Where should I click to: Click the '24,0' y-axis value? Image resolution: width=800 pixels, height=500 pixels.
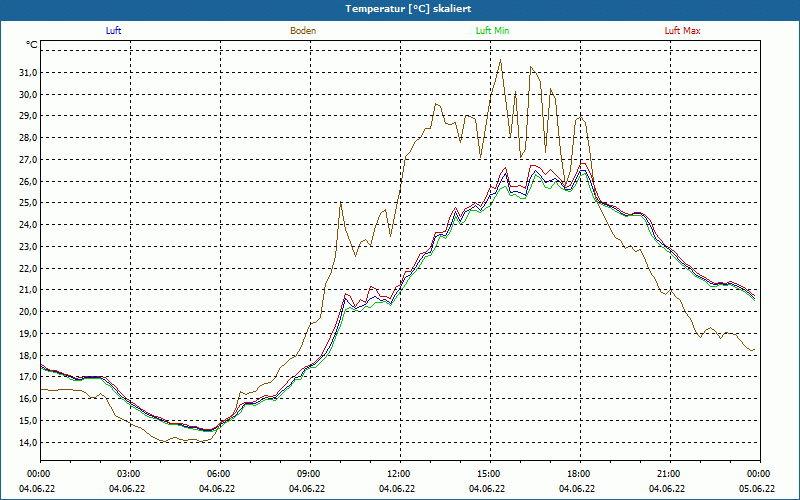pos(28,225)
